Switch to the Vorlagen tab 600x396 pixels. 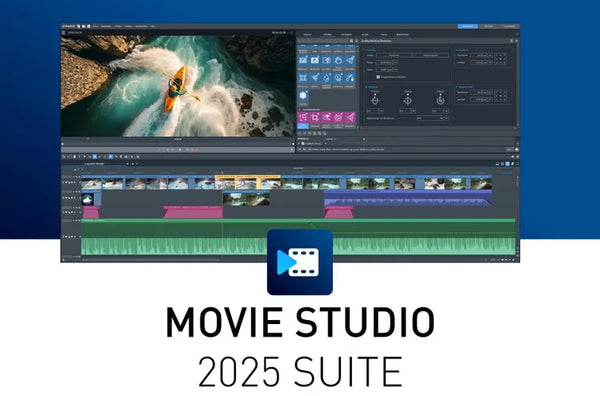tap(346, 34)
